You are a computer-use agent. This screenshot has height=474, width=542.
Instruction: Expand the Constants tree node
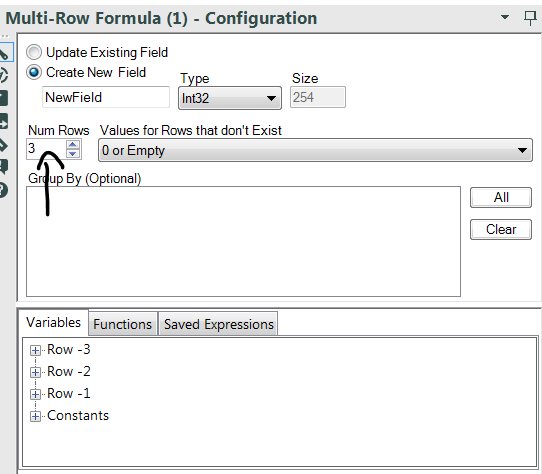35,416
